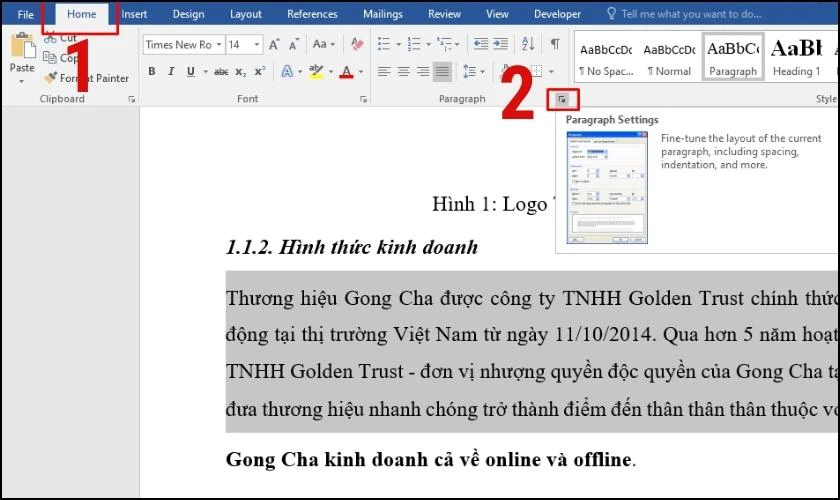Apply yellow text highlight color
The height and width of the screenshot is (500, 840).
316,71
